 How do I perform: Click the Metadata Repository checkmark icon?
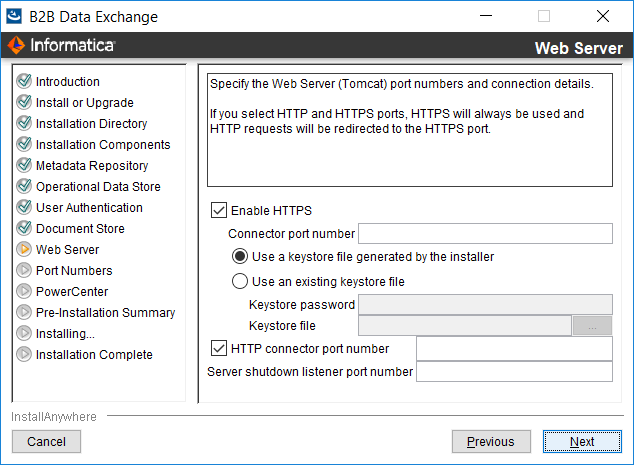point(24,165)
